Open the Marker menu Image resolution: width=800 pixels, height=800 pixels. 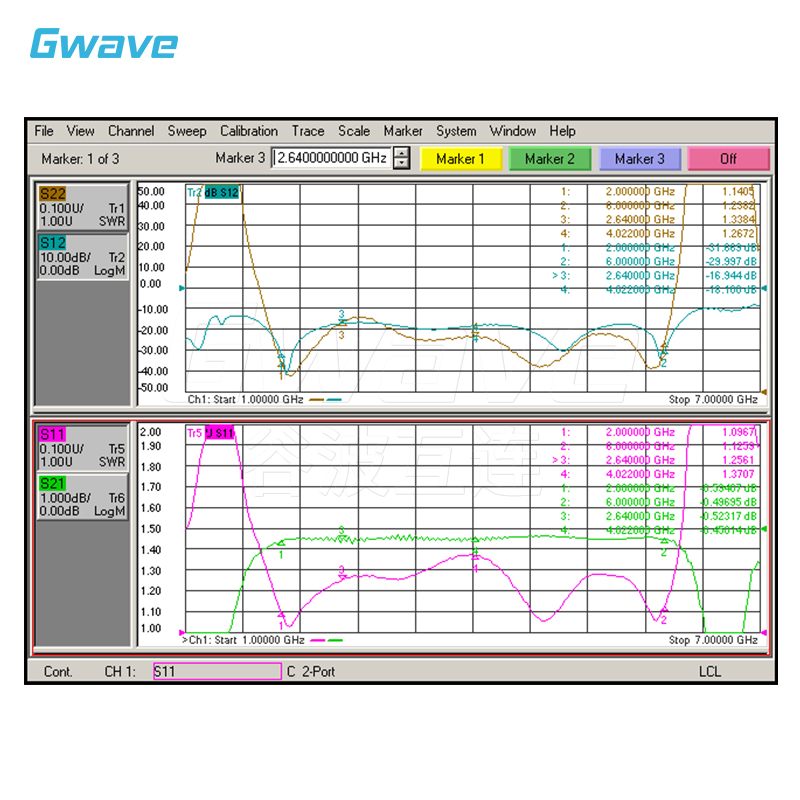(403, 131)
